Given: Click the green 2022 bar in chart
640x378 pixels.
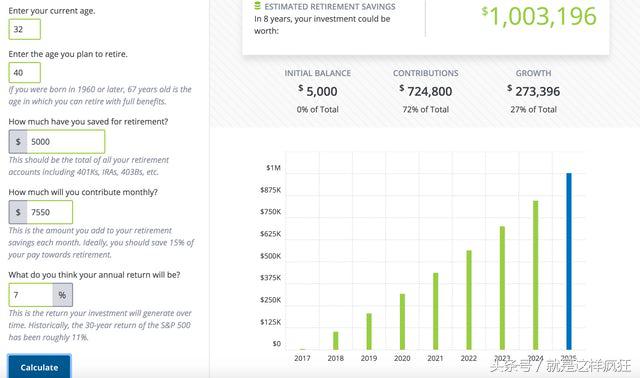Looking at the screenshot, I should pyautogui.click(x=469, y=300).
